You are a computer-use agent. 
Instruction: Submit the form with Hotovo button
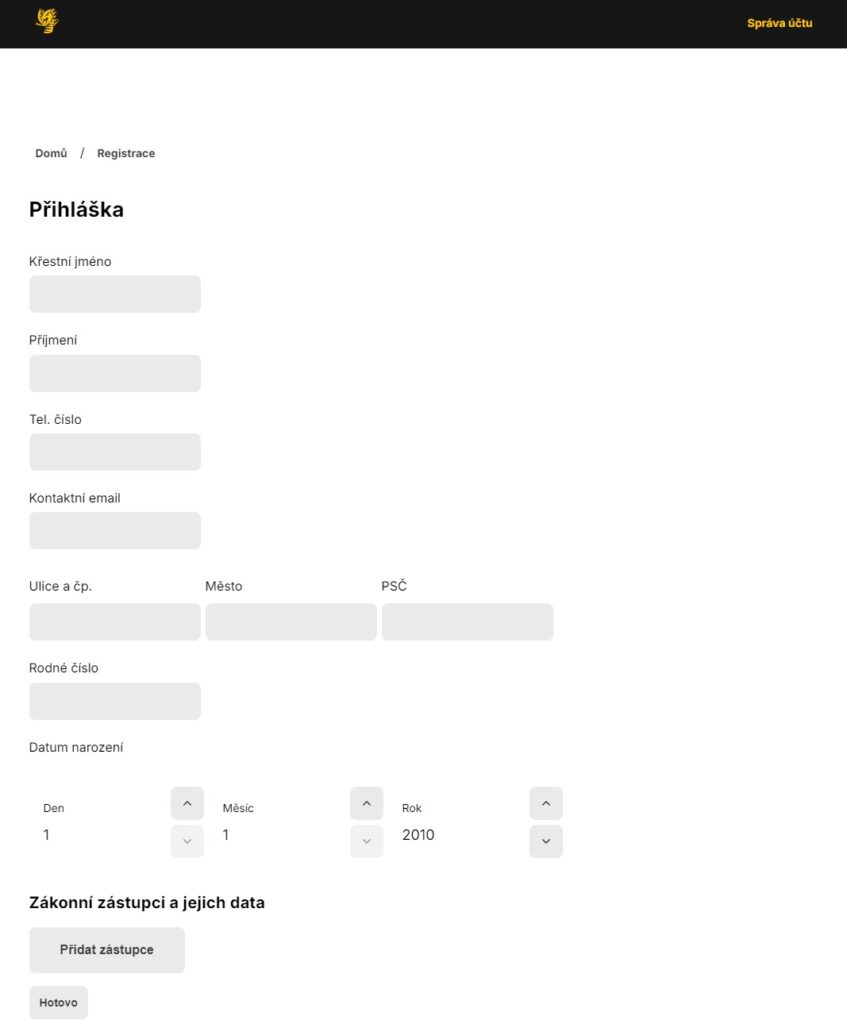tap(59, 1002)
